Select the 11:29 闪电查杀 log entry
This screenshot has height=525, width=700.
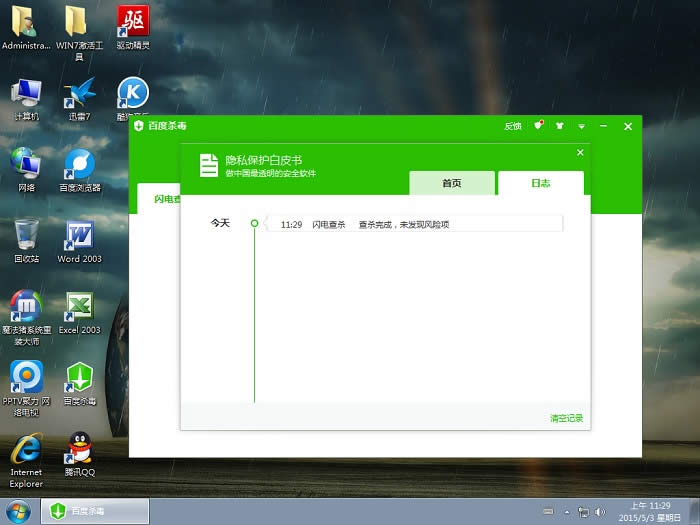tap(414, 224)
